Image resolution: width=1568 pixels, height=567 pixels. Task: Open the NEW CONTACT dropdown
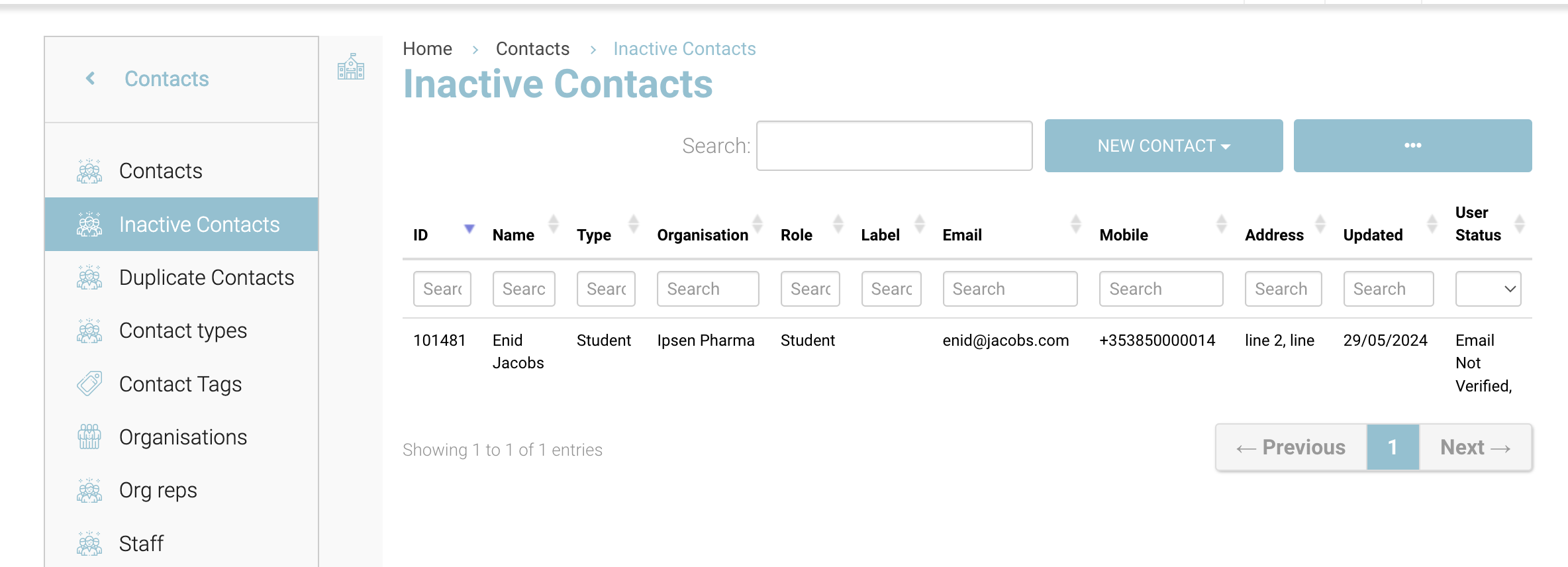pos(1163,146)
